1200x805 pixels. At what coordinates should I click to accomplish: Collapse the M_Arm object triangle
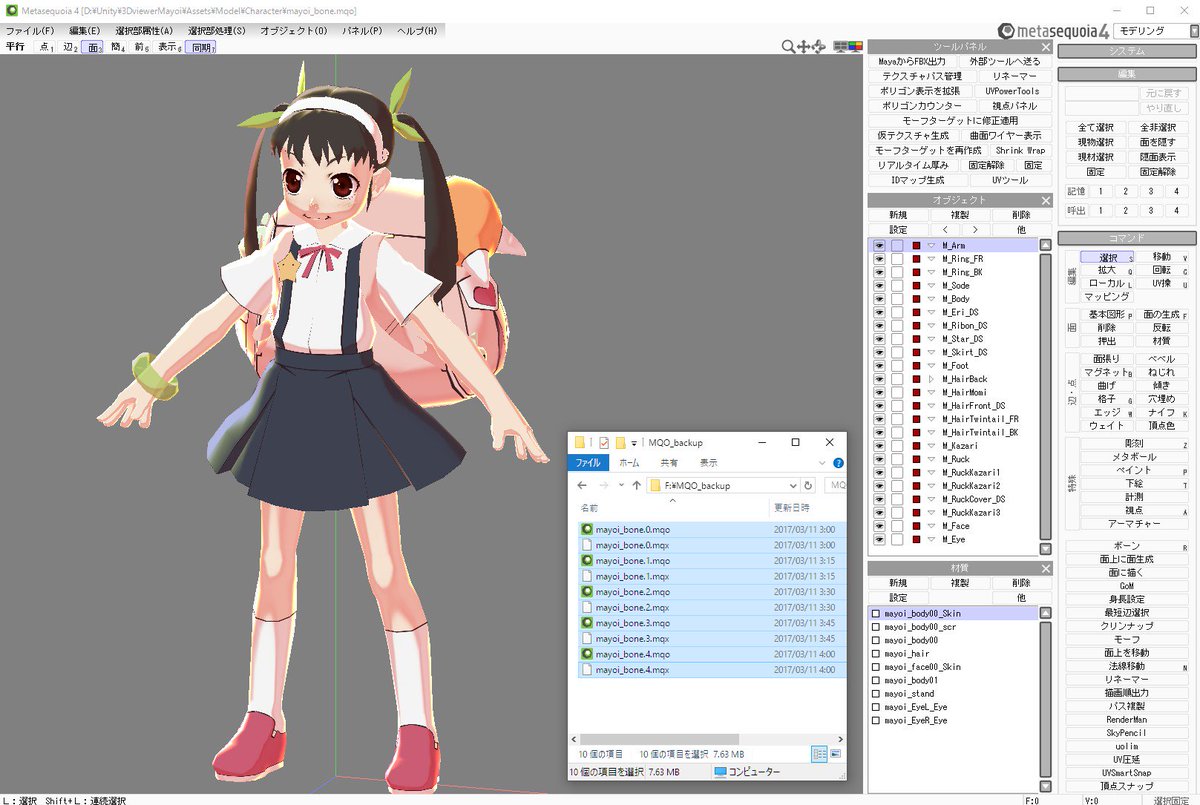pos(932,245)
